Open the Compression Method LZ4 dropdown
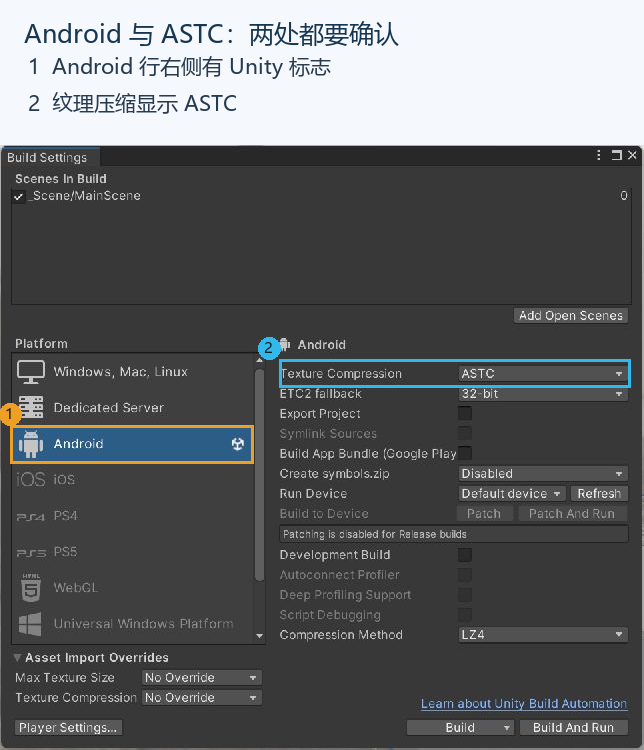The width and height of the screenshot is (644, 750). pyautogui.click(x=543, y=635)
